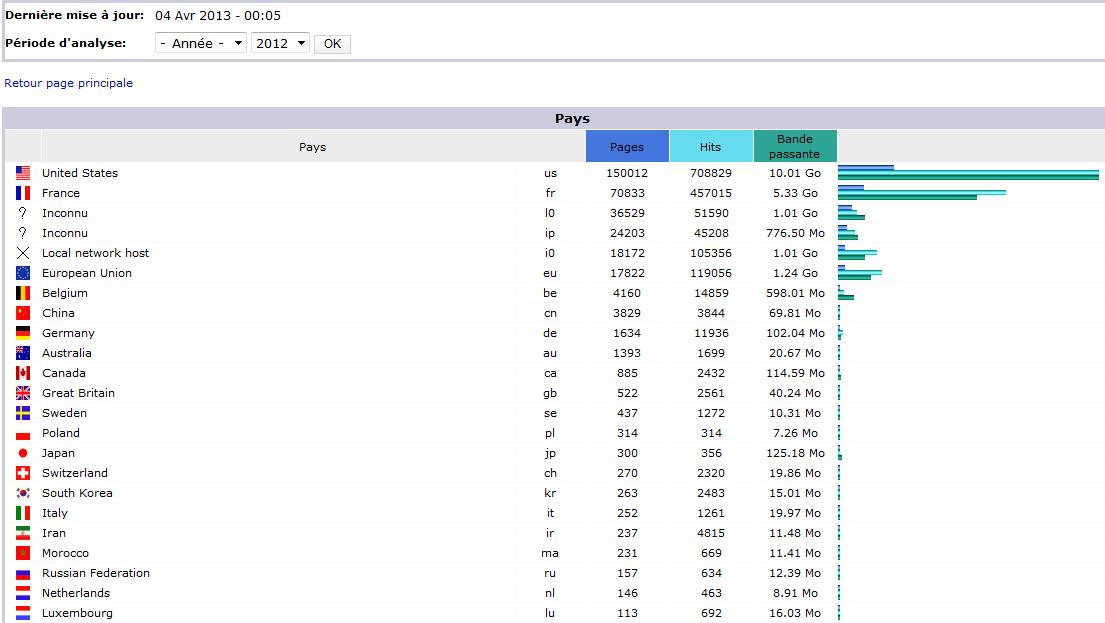Click the Belgium flag icon

pyautogui.click(x=23, y=293)
